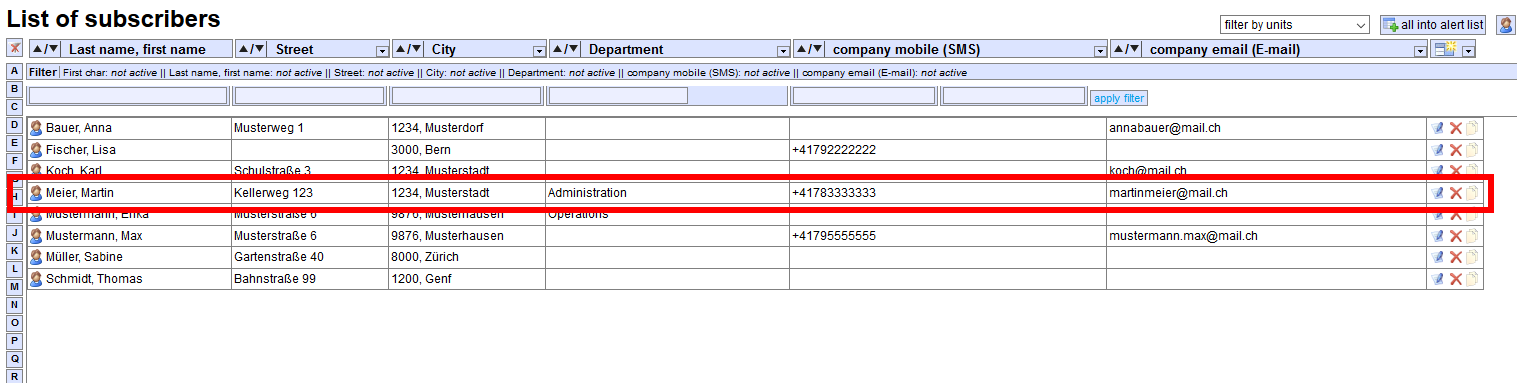Expand the City column dropdown arrow

[539, 50]
